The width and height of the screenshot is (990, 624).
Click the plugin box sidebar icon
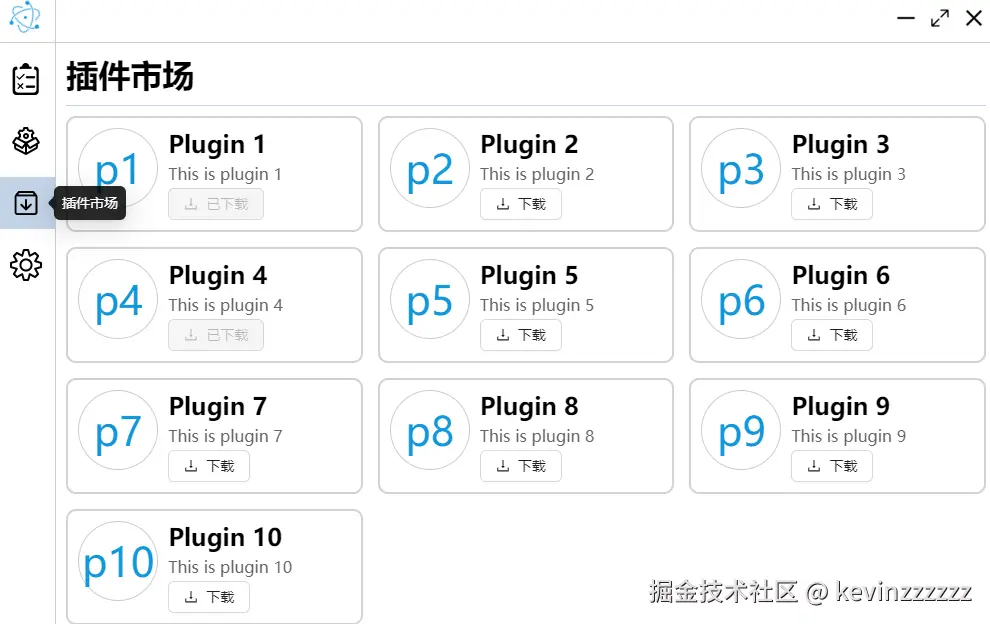(26, 141)
